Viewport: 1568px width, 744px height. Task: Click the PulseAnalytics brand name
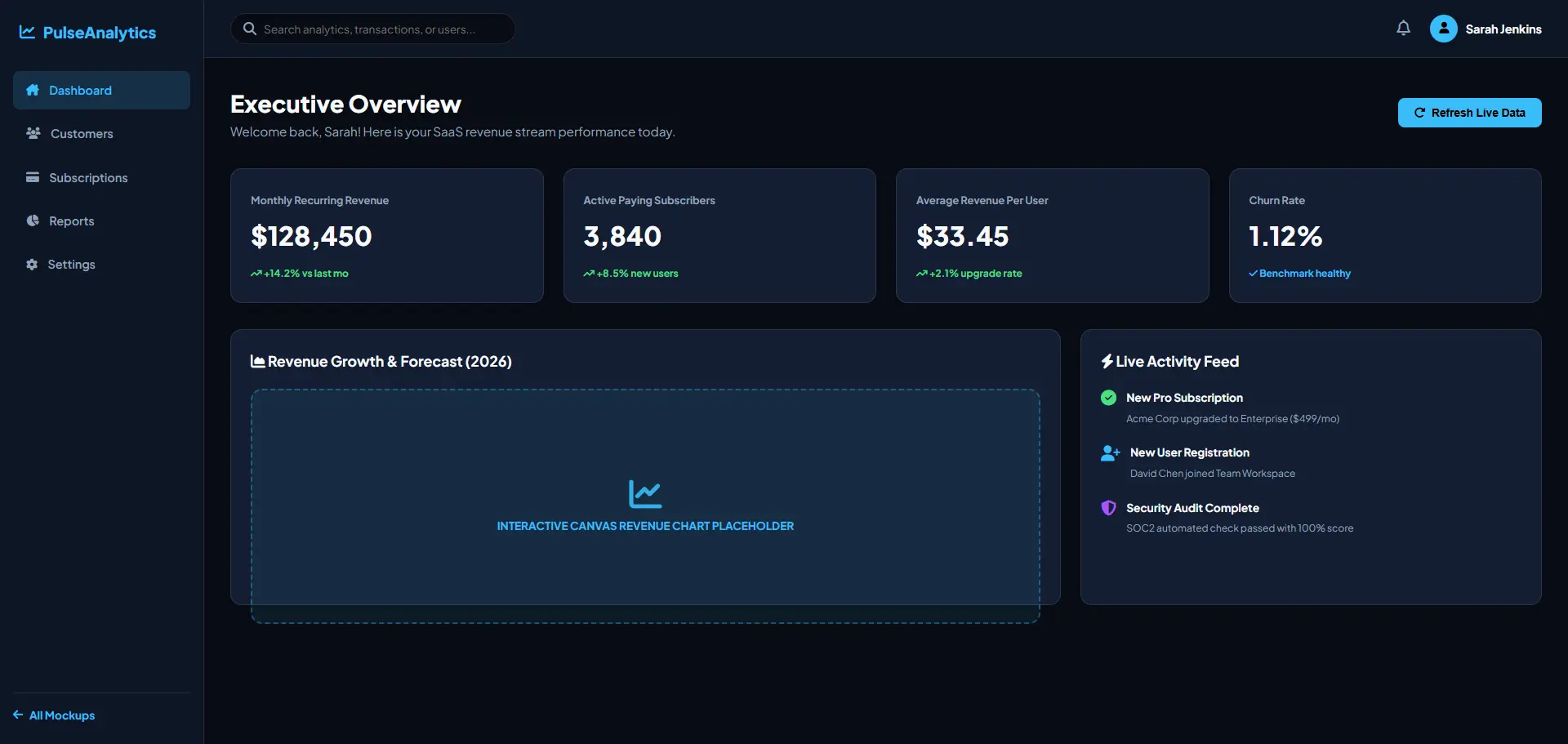[x=100, y=33]
